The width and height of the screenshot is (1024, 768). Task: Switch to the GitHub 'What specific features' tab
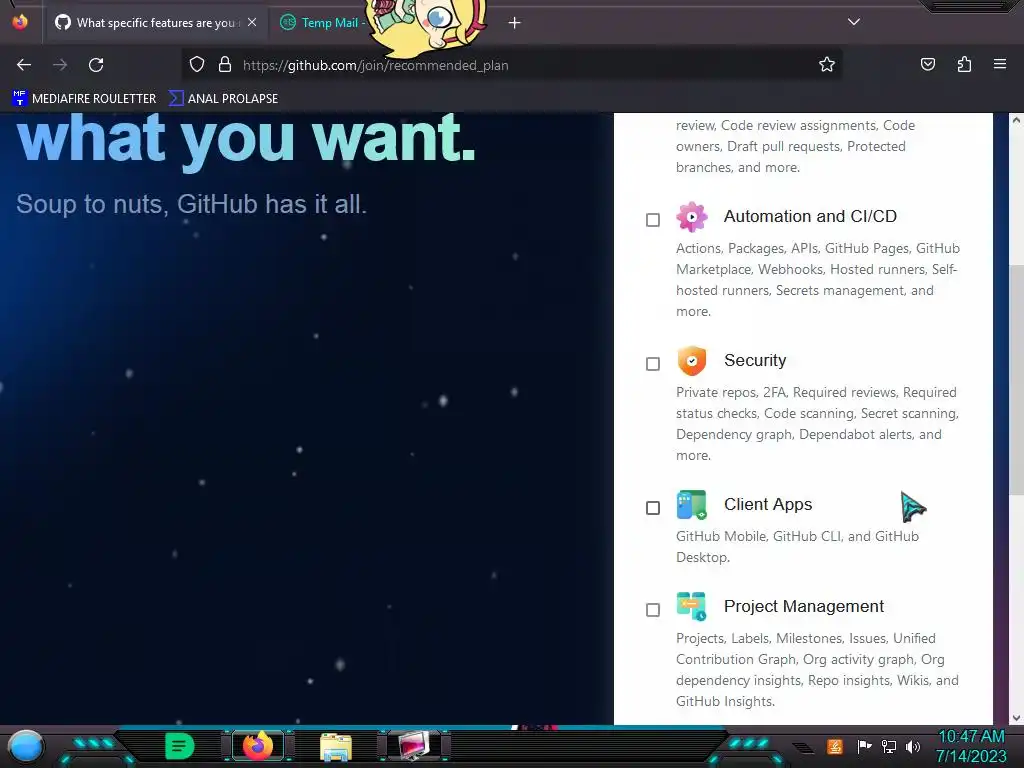tap(155, 23)
